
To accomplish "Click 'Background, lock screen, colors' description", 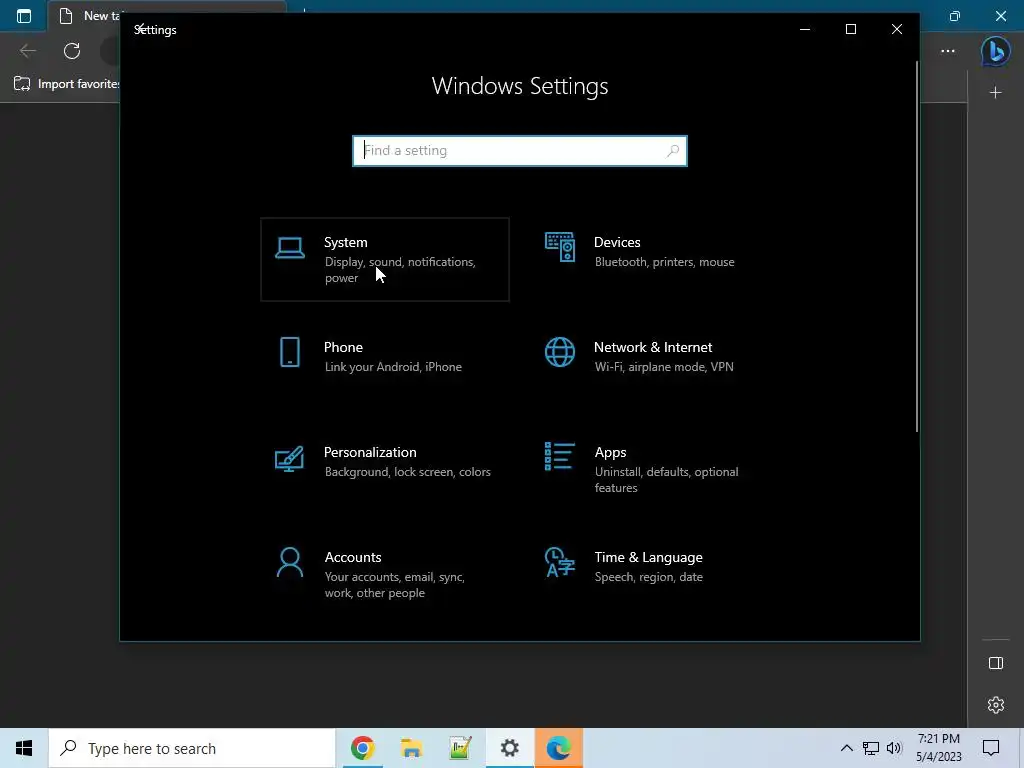I will [x=408, y=472].
